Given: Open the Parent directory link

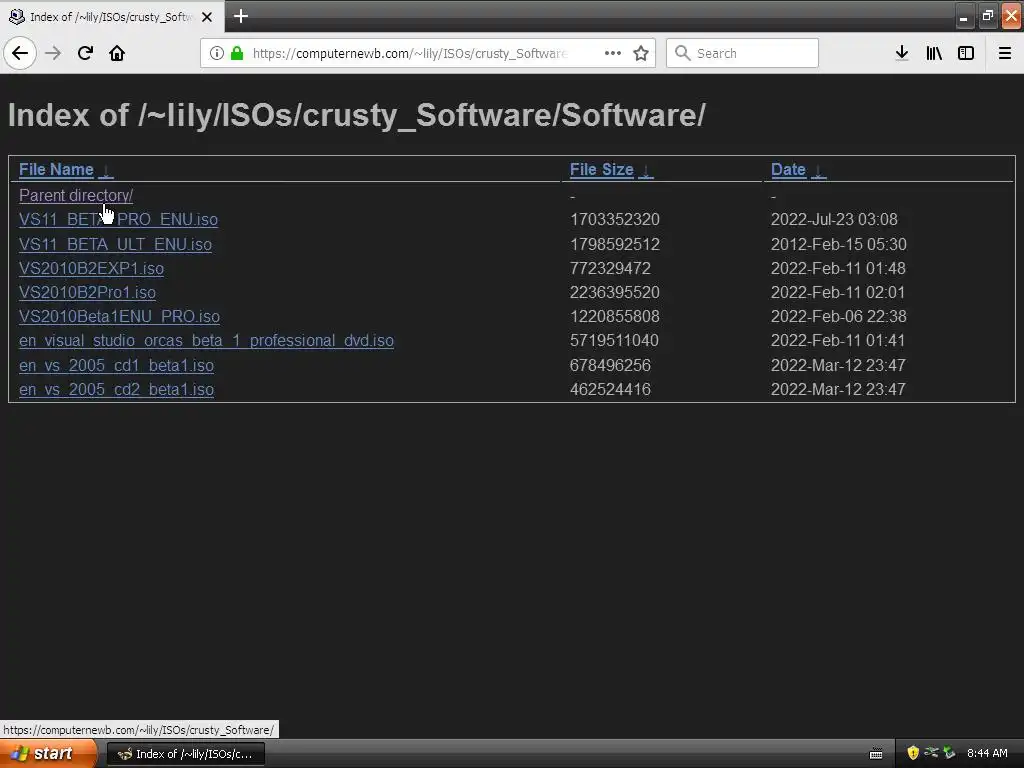Looking at the screenshot, I should tap(76, 195).
